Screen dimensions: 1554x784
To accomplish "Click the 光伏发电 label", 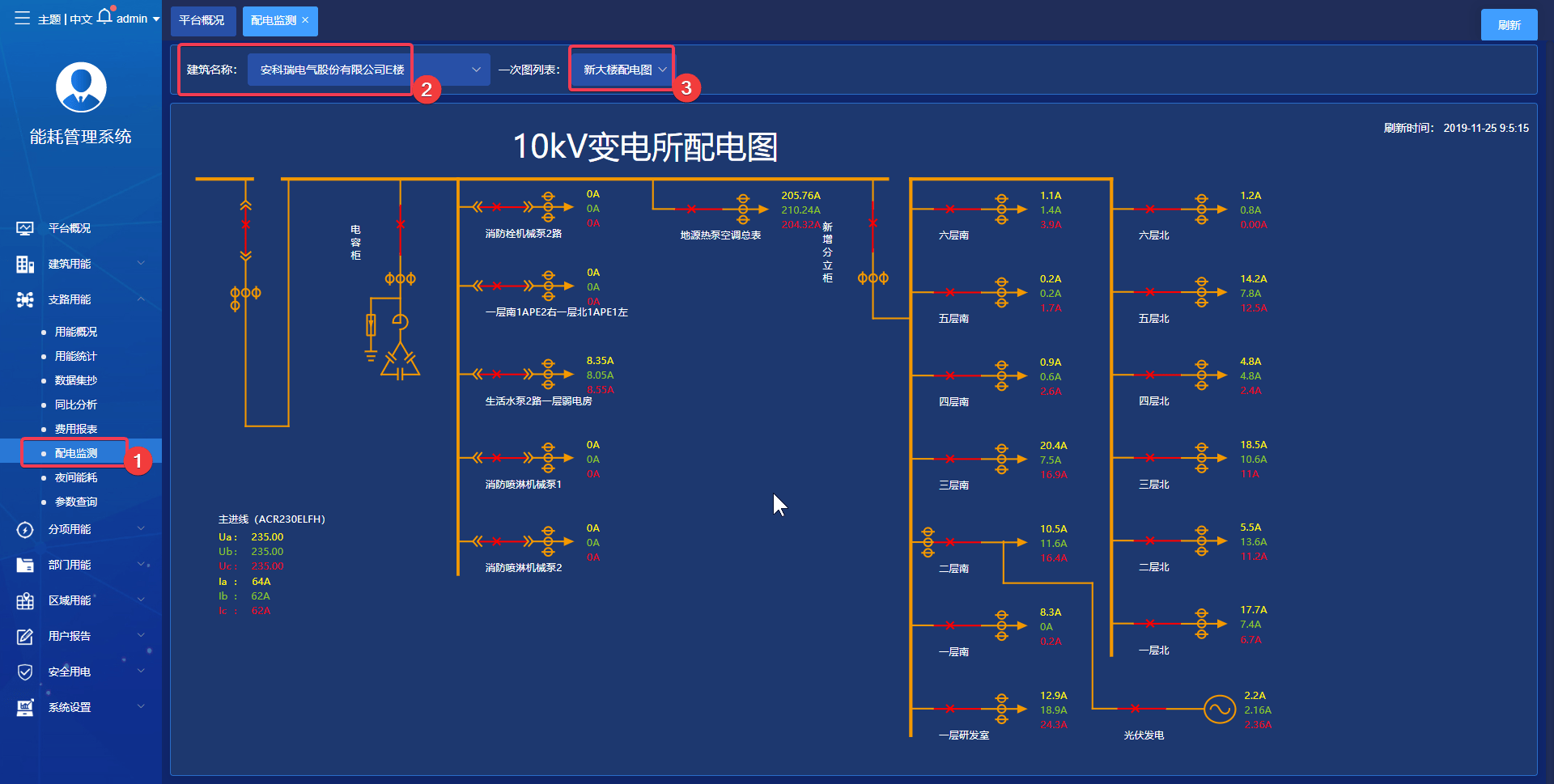I will (1144, 735).
